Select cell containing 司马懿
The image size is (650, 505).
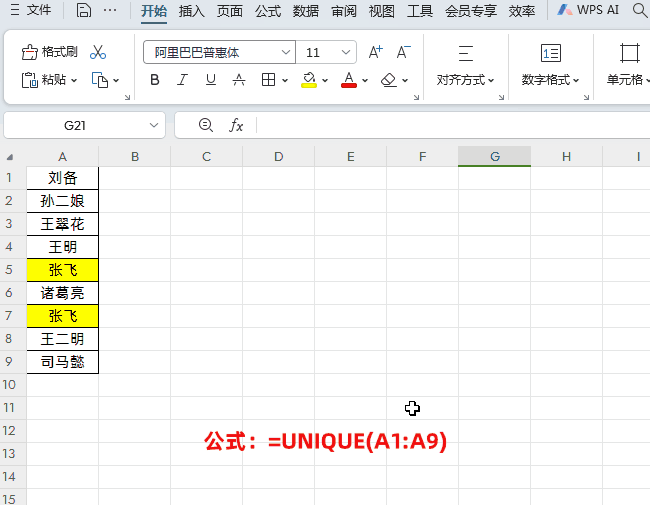coord(63,362)
